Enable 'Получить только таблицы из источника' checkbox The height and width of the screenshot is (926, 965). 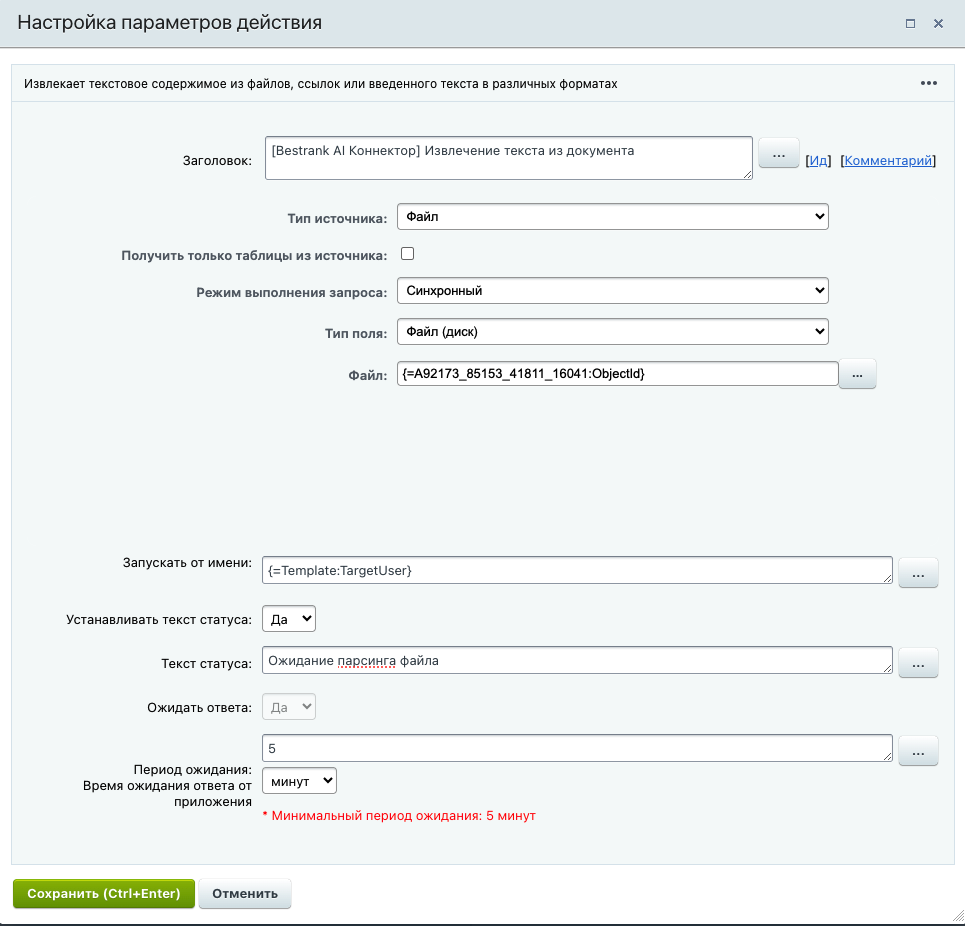407,254
